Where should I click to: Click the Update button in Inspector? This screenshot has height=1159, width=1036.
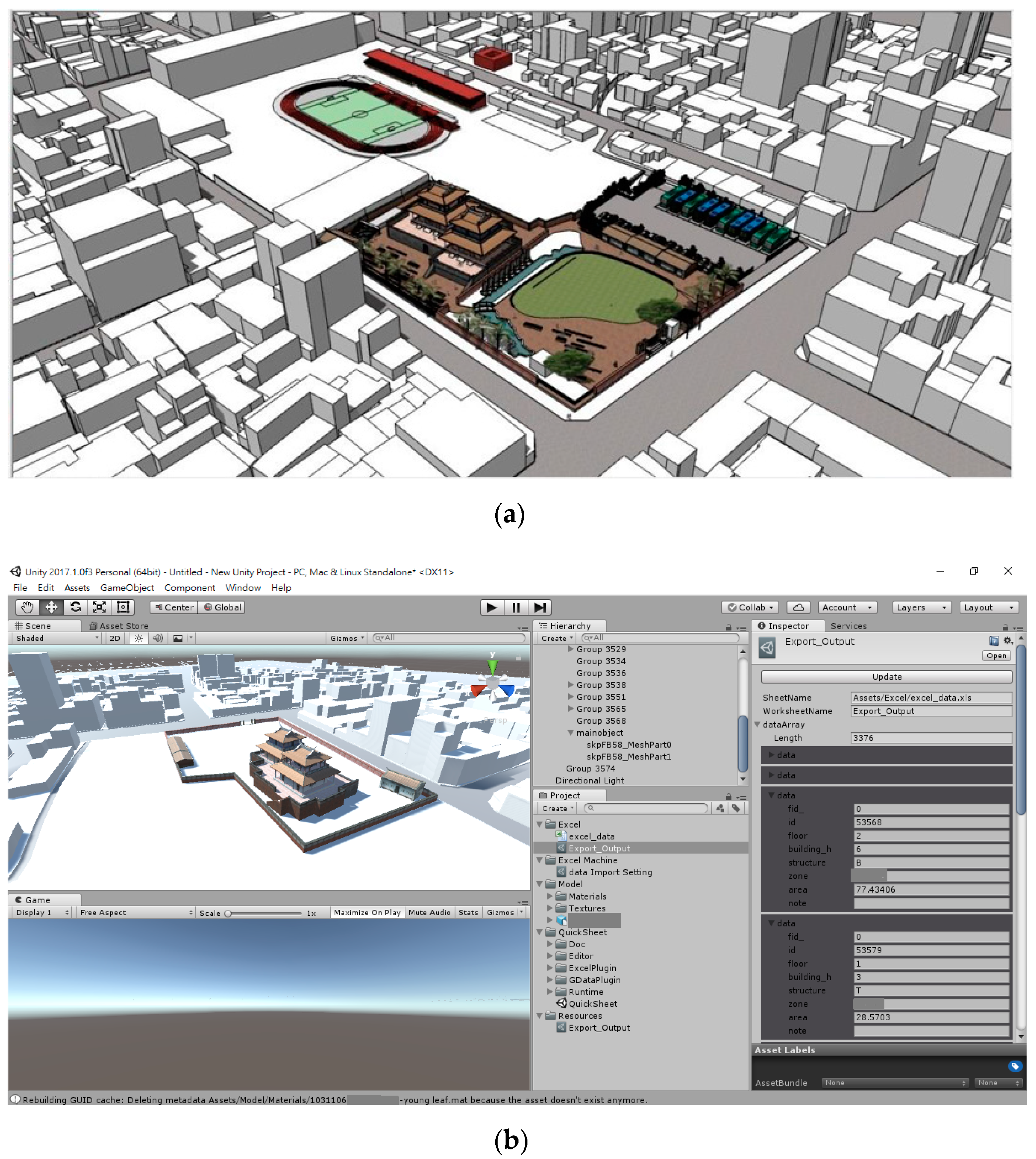click(886, 677)
